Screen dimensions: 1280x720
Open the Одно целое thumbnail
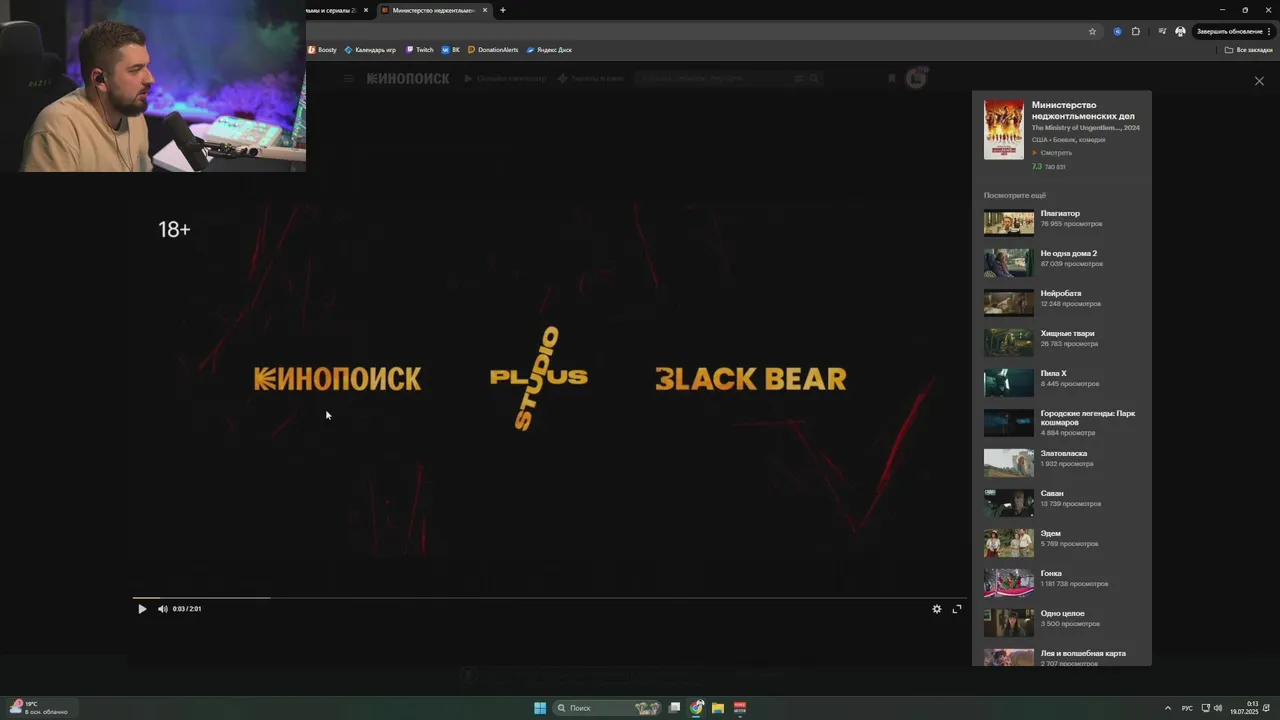pos(1009,622)
